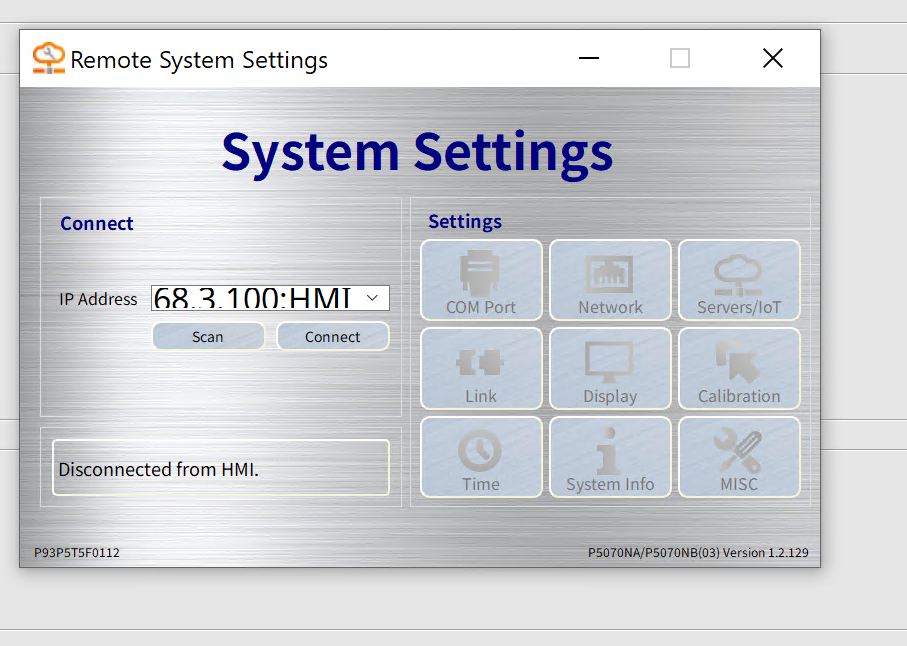Maximize the Remote System Settings window

coord(680,58)
